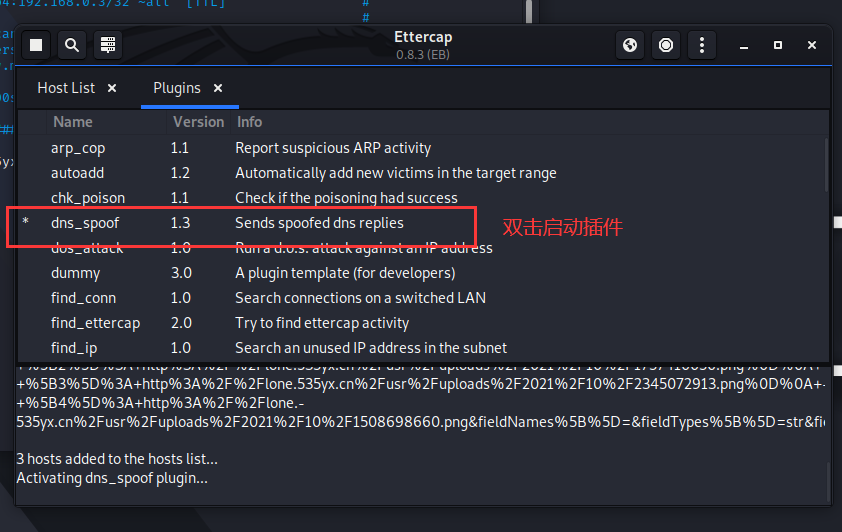Stop sniffing with the square stop button
This screenshot has height=532, width=842.
[36, 45]
